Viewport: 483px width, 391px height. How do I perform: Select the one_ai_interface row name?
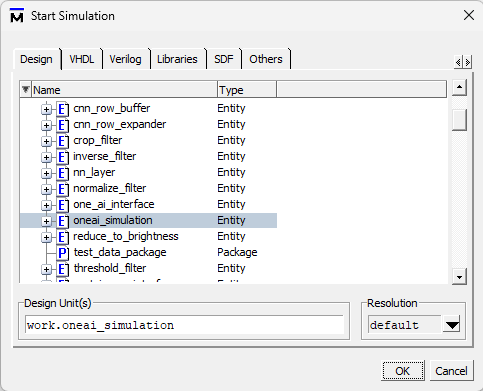(x=114, y=204)
